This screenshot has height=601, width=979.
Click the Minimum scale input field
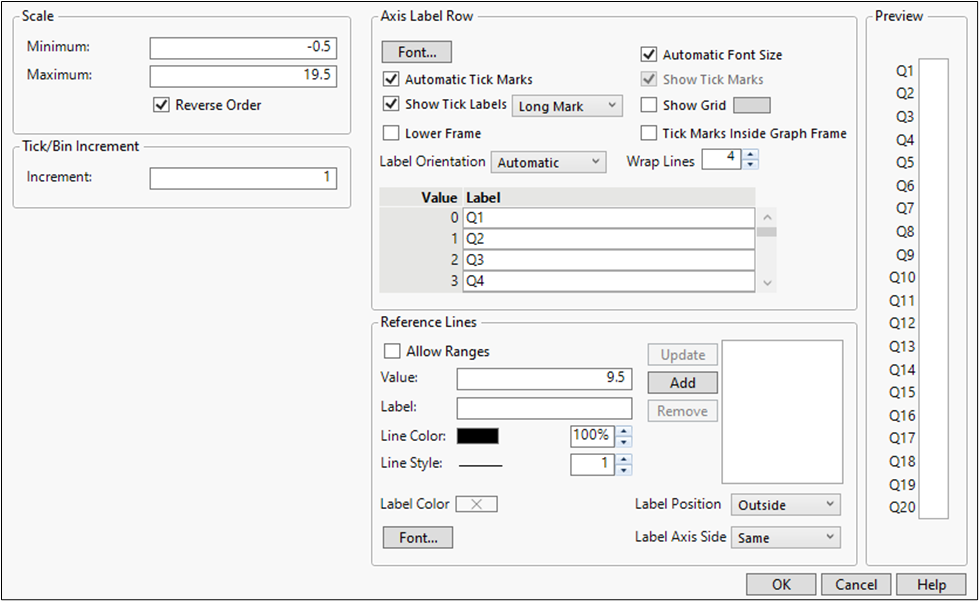coord(243,48)
